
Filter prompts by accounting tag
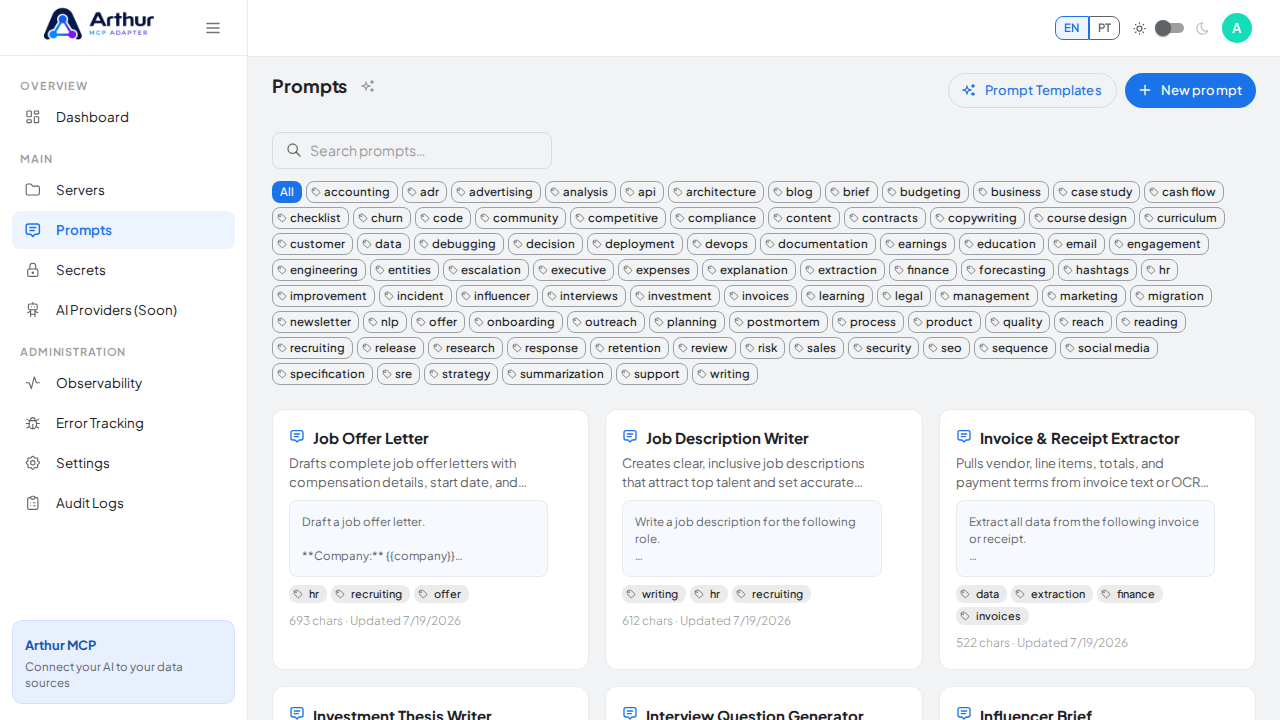[352, 192]
